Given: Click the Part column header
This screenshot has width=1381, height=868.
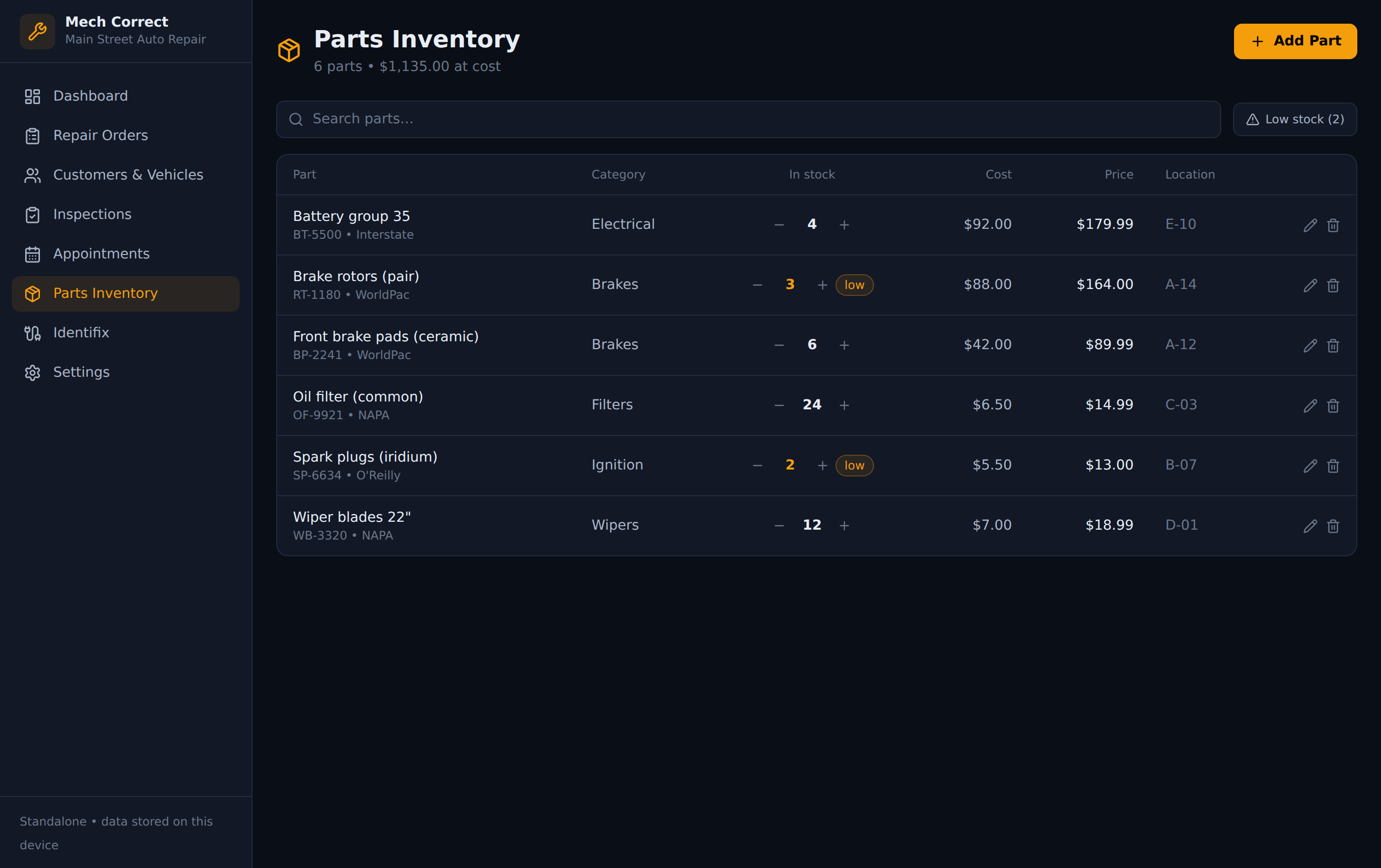Looking at the screenshot, I should point(304,174).
